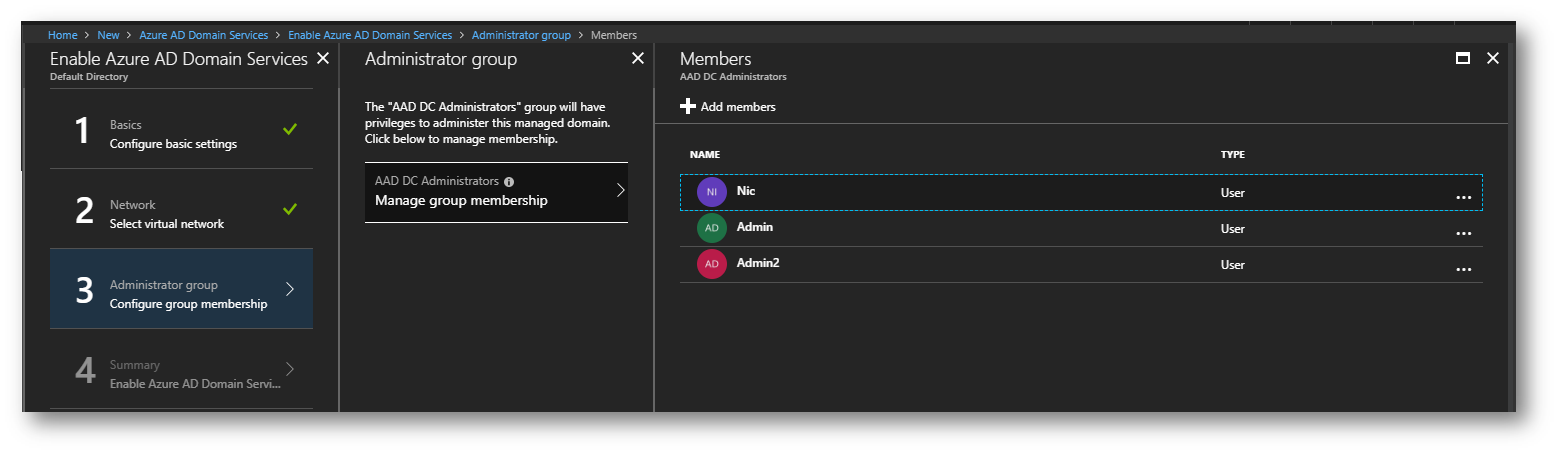Open Manage group membership
Image resolution: width=1558 pixels, height=454 pixels.
coord(496,192)
